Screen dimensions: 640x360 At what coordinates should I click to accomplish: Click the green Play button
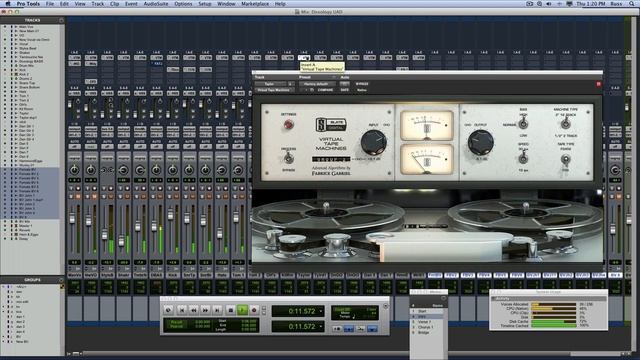(242, 311)
